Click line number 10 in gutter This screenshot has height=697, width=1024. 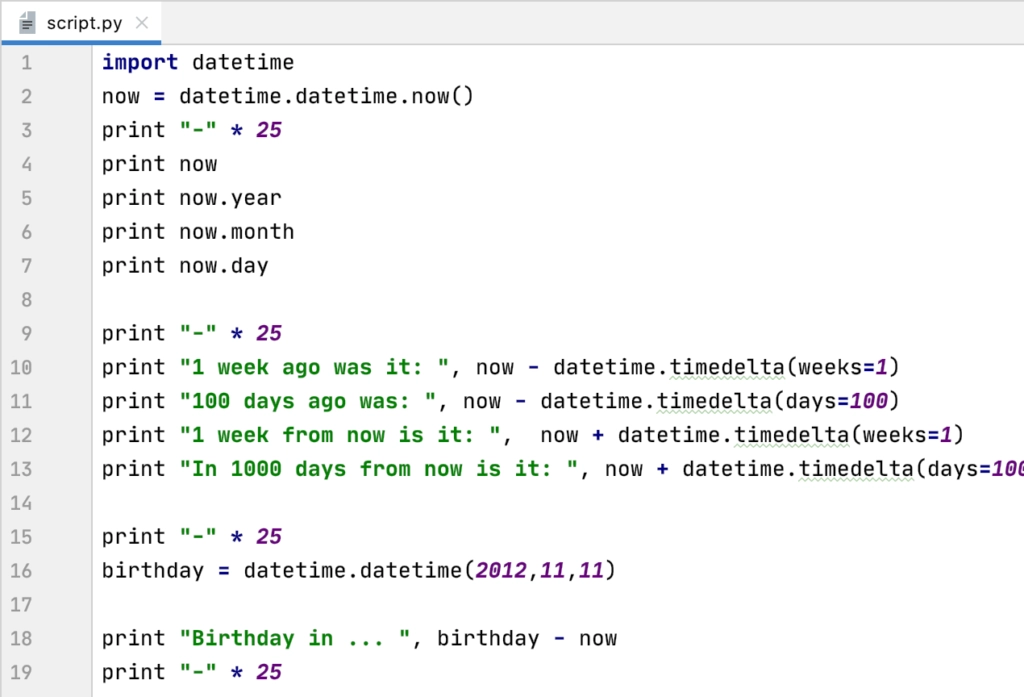(21, 368)
